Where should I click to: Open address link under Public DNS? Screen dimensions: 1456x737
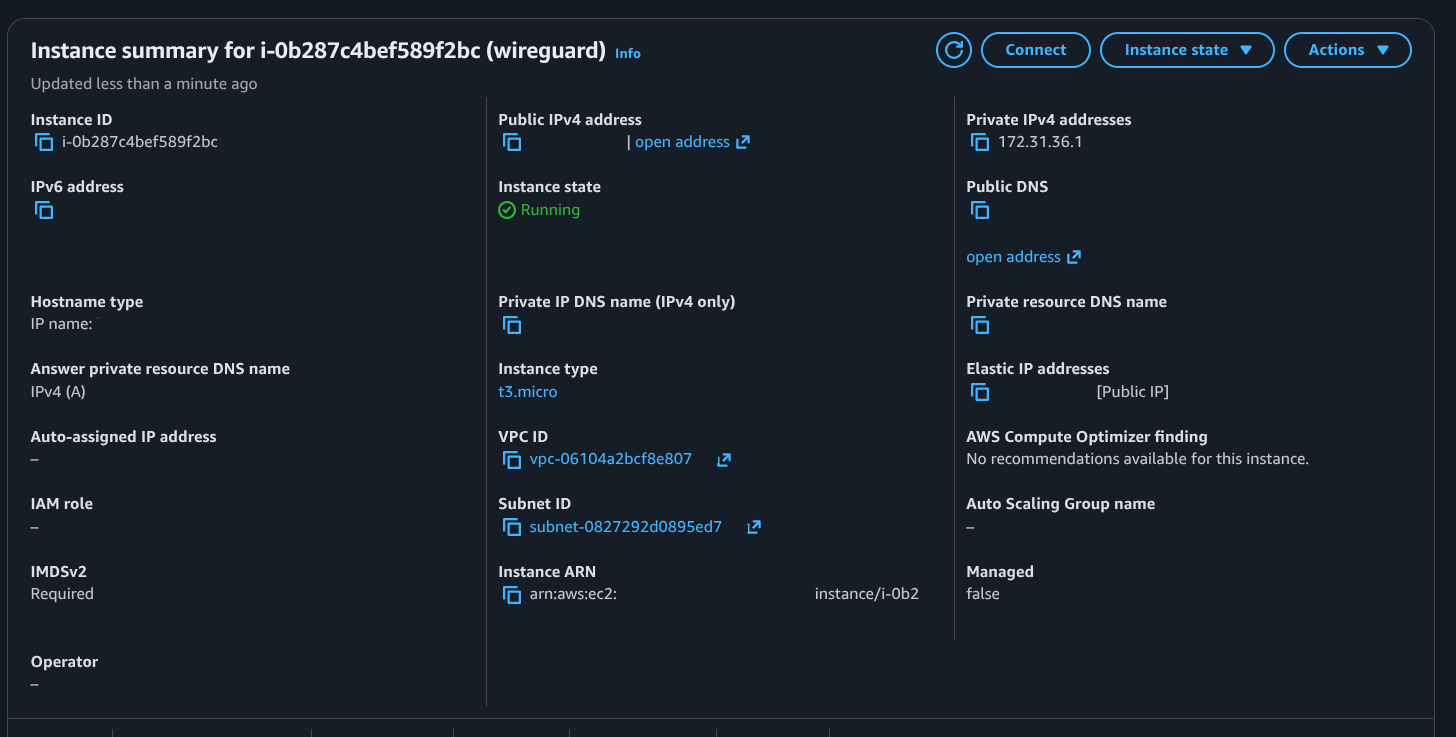pos(1023,257)
